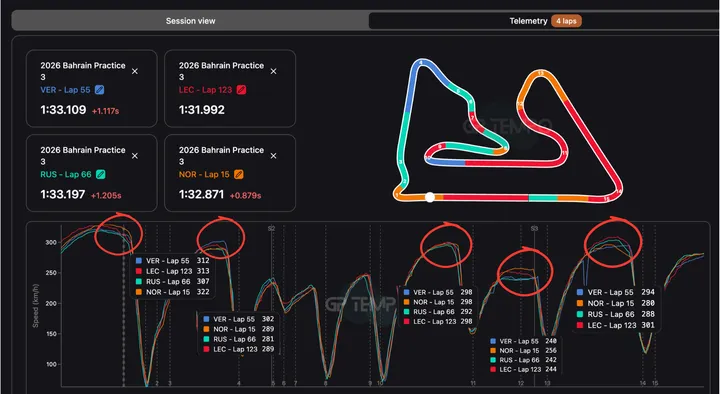
Task: Open the Telemetry tab
Action: point(544,21)
